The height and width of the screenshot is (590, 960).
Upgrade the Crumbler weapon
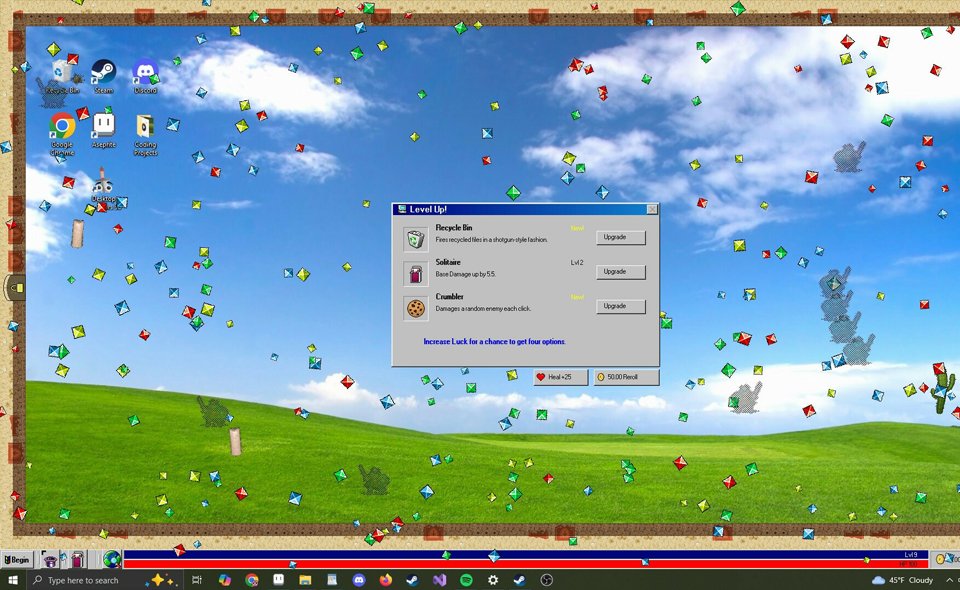[x=621, y=306]
